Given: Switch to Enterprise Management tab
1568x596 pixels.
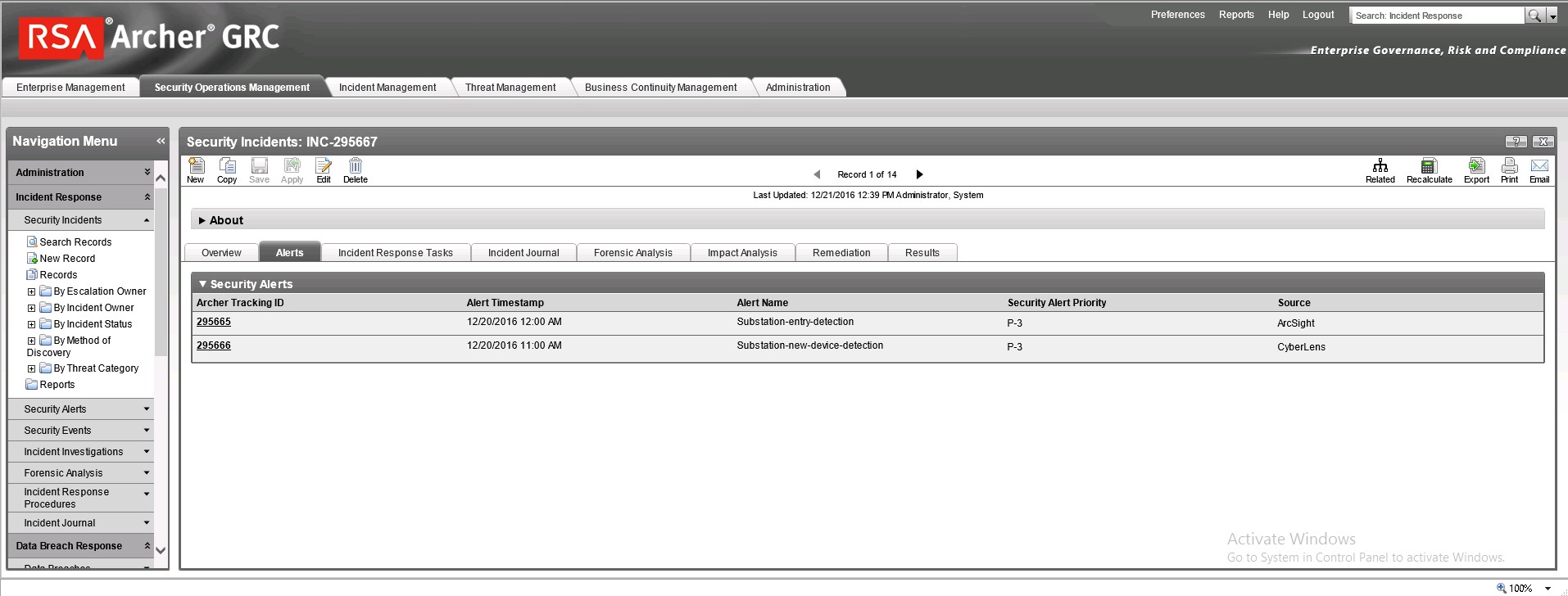Looking at the screenshot, I should pyautogui.click(x=70, y=88).
